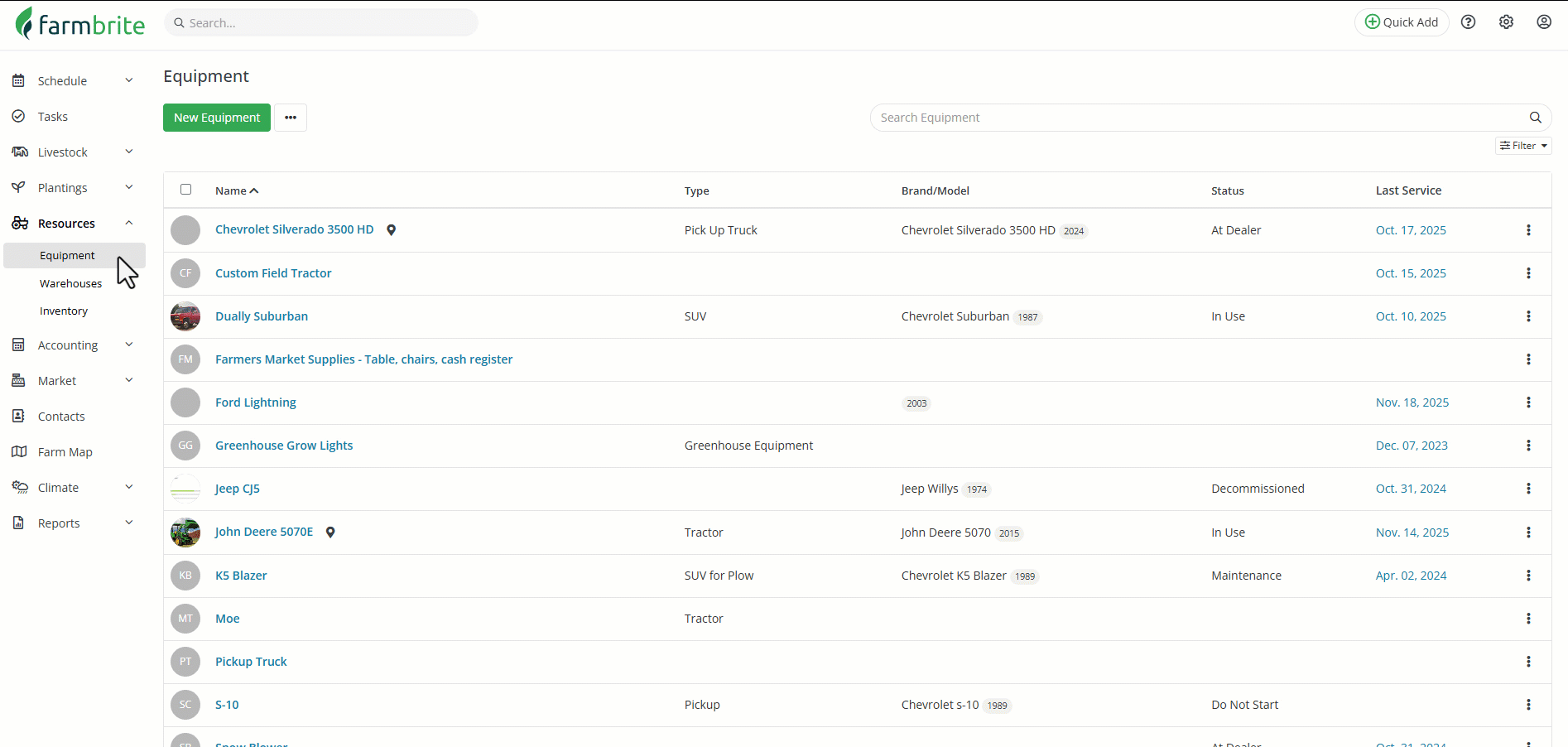The image size is (1568, 747).
Task: Click the Type column header
Action: click(697, 190)
